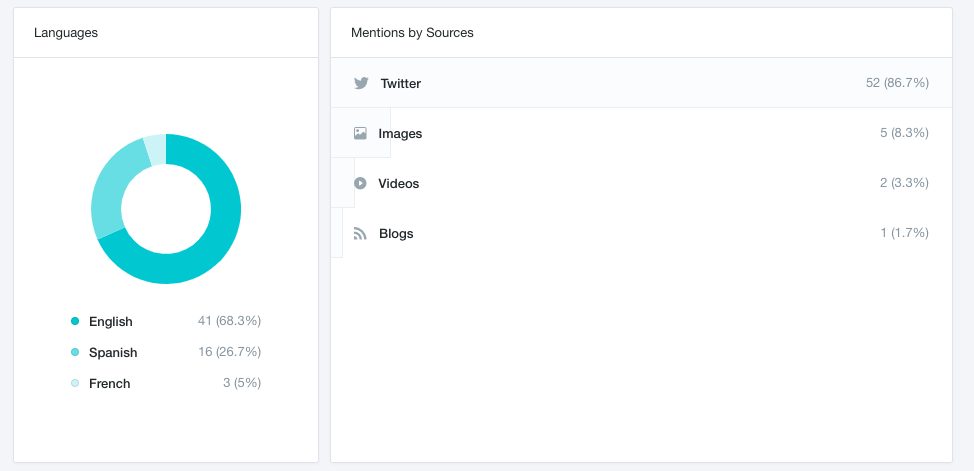
Task: Click the Videos play icon
Action: 360,183
